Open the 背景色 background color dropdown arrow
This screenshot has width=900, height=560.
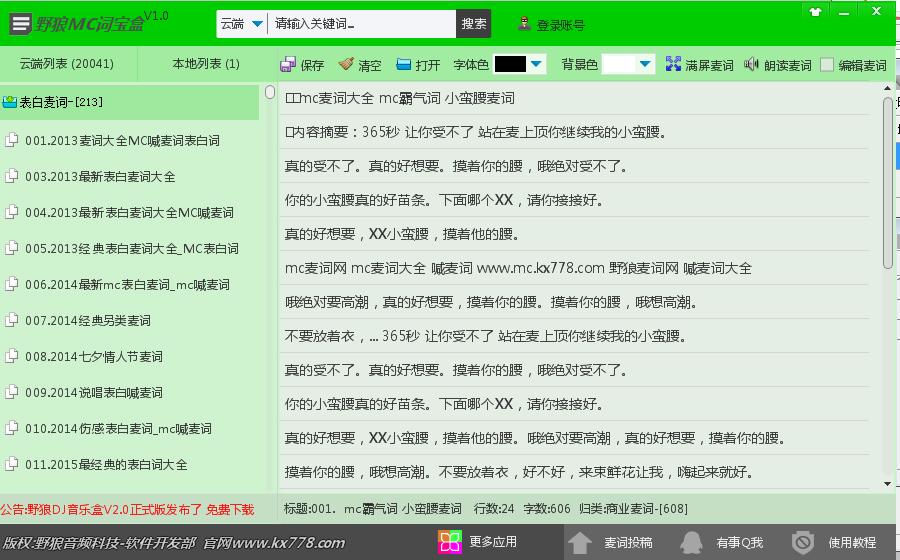(645, 65)
